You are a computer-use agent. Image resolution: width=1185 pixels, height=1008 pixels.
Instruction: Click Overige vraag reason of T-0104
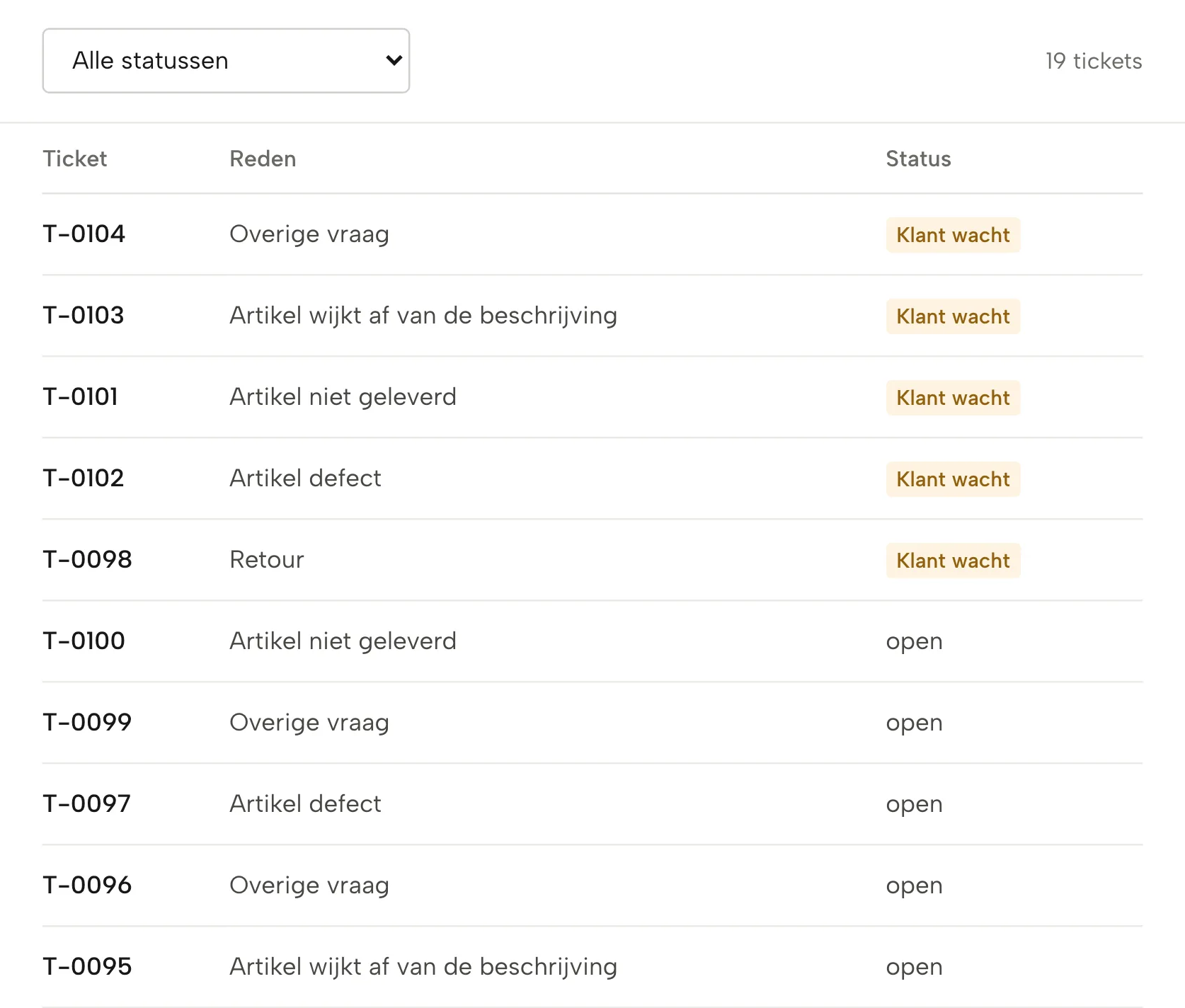(309, 234)
